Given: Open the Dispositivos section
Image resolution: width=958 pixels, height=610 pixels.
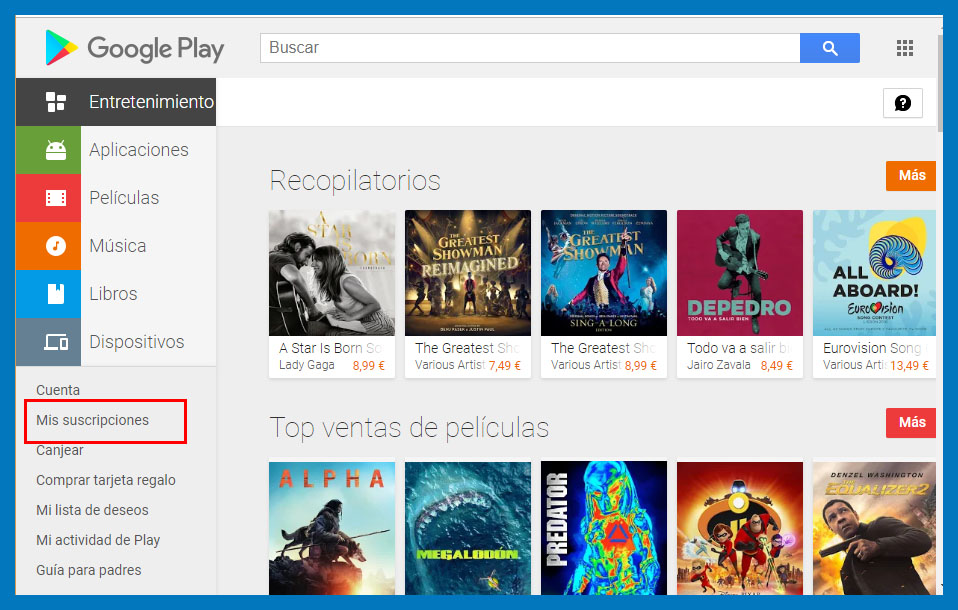Looking at the screenshot, I should (x=137, y=342).
